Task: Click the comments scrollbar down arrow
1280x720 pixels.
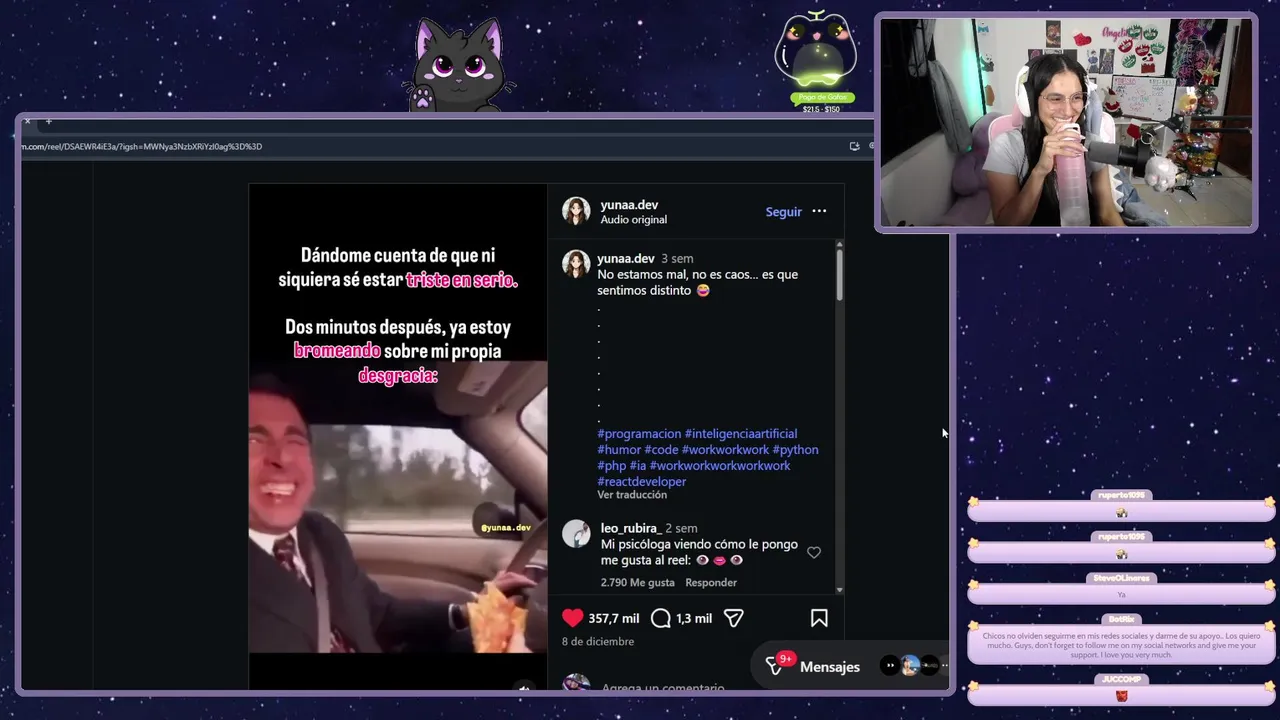Action: pos(839,590)
